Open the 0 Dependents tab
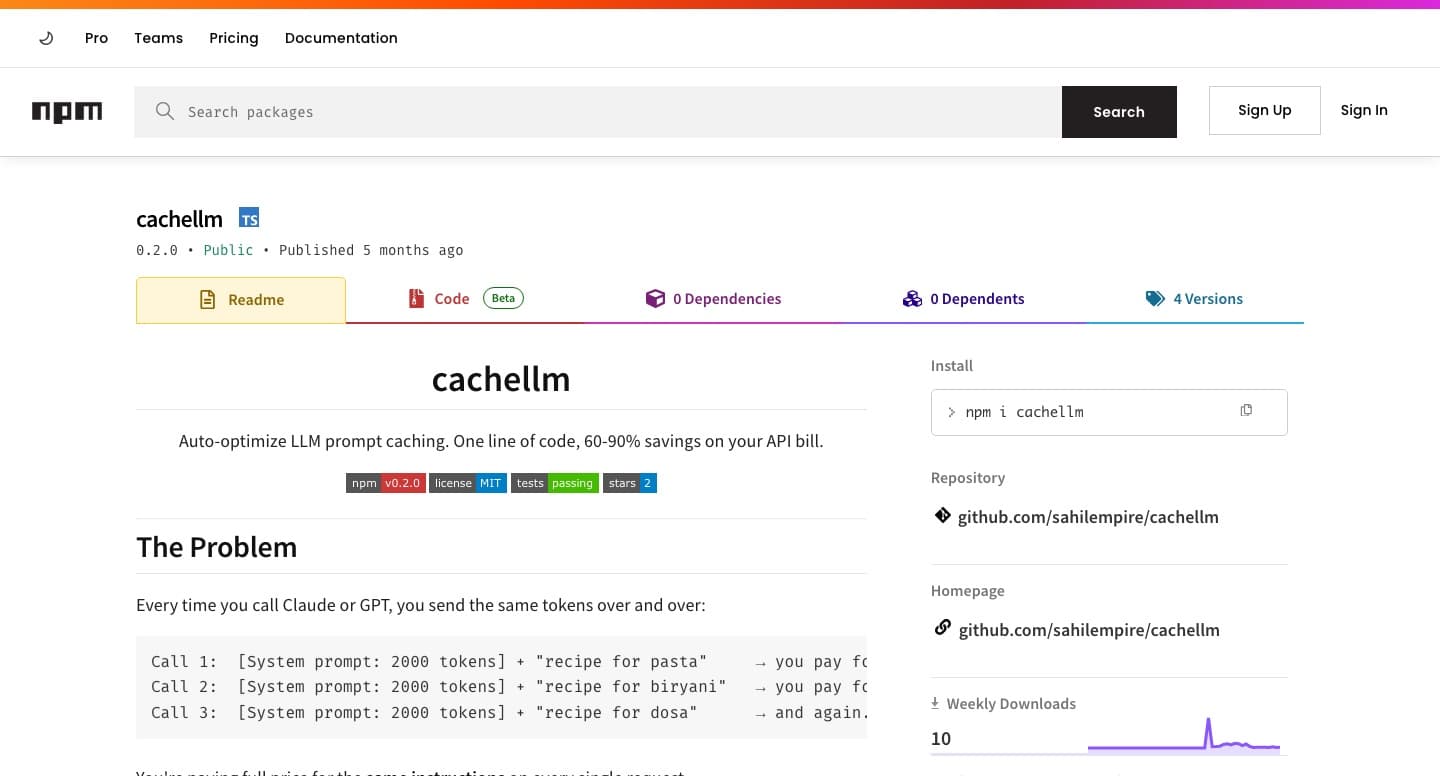Screen dimensions: 1440x776 [963, 299]
